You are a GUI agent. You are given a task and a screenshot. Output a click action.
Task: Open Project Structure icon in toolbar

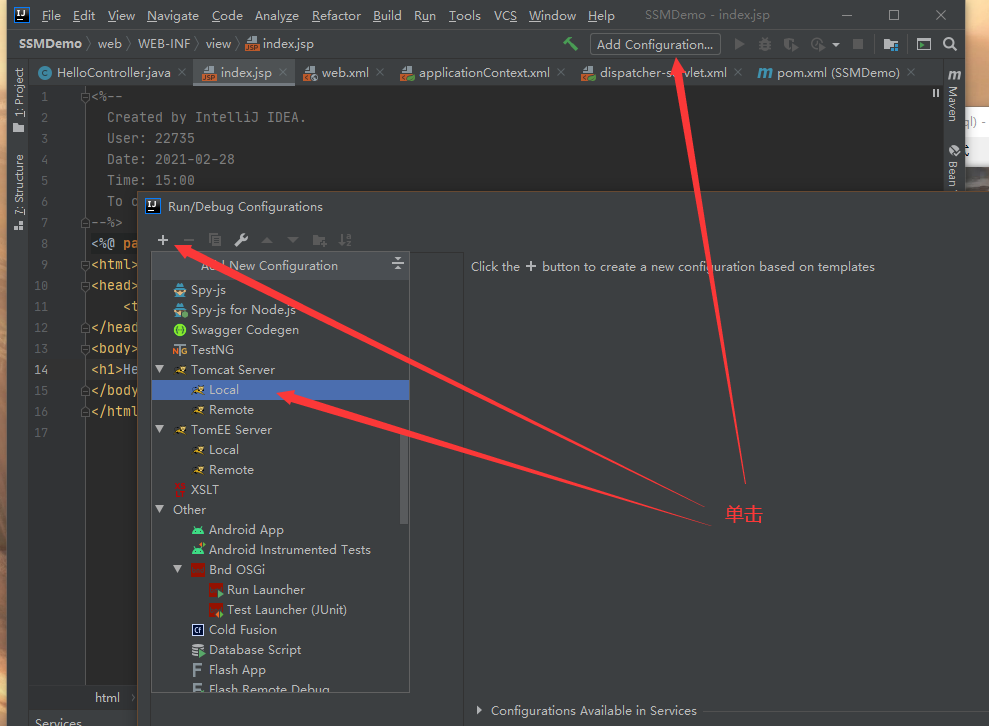[891, 44]
